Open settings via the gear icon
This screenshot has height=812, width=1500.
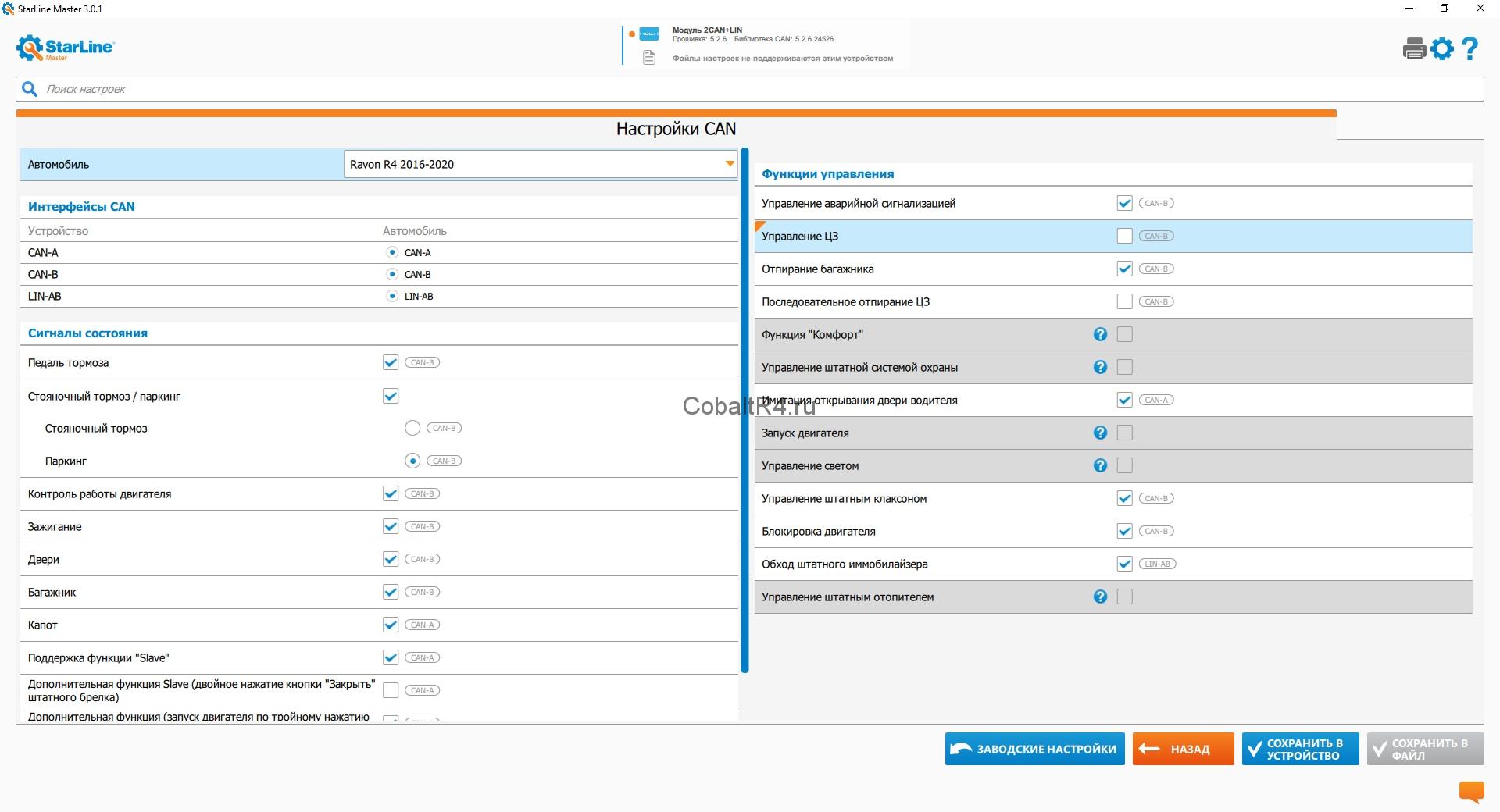tap(1442, 49)
